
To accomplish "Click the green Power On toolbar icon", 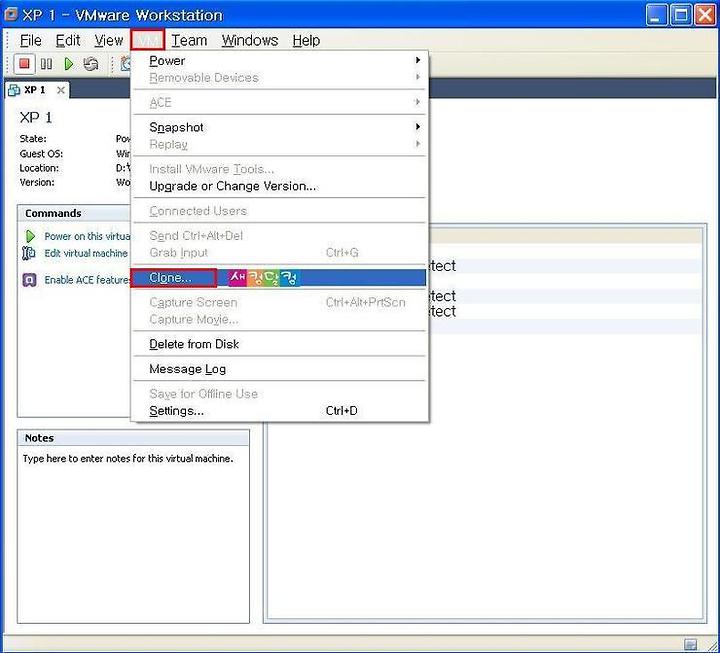I will pyautogui.click(x=68, y=64).
